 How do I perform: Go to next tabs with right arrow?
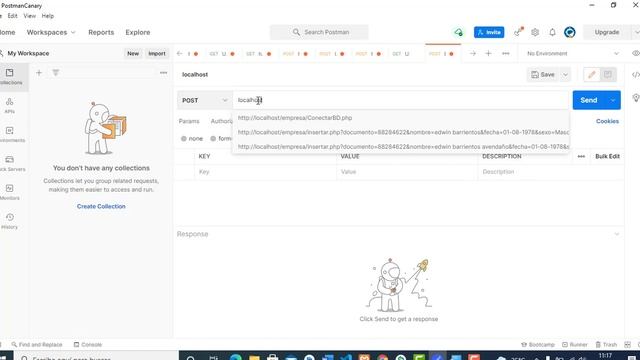click(473, 53)
